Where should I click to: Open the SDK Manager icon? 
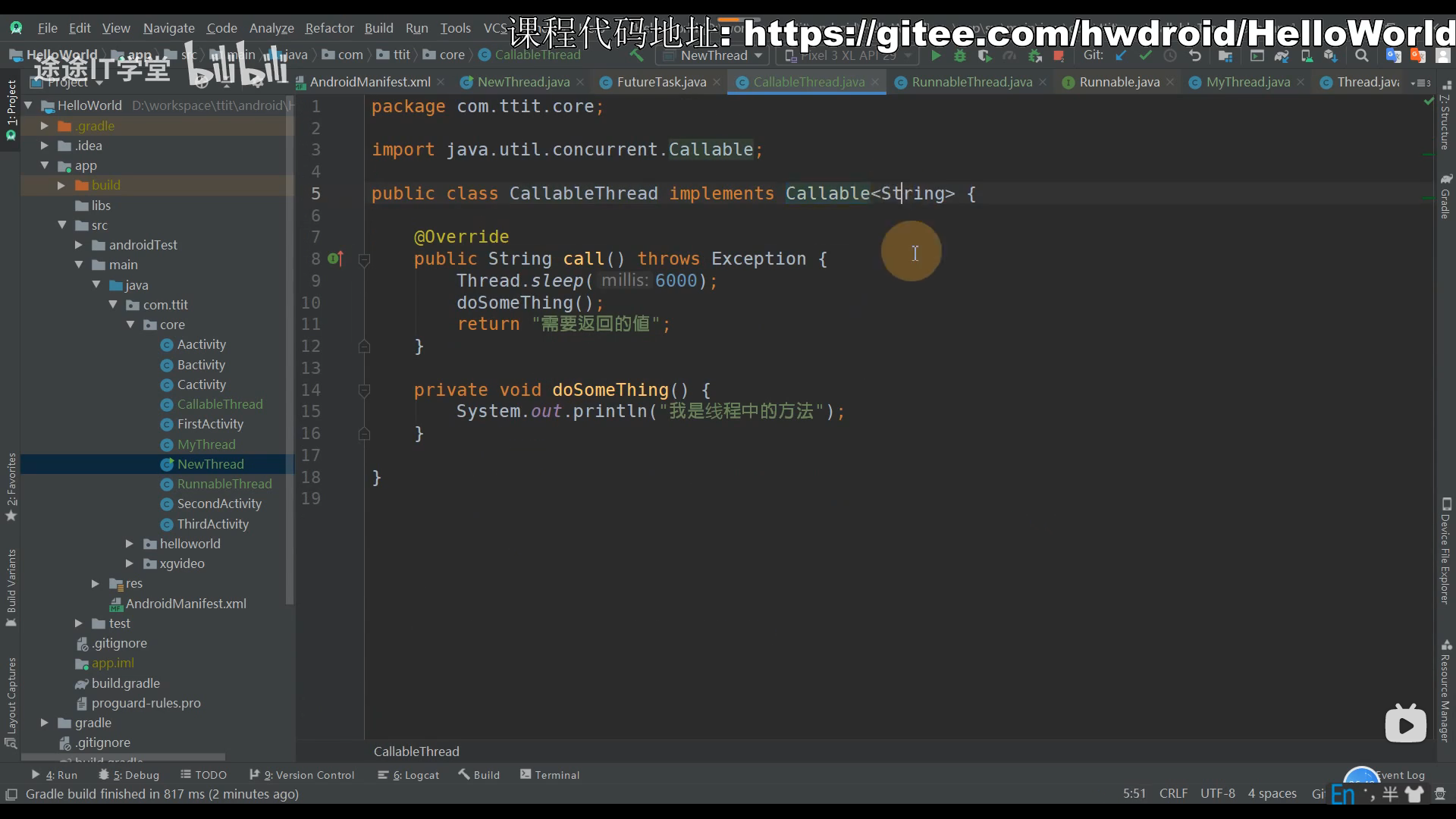click(x=1331, y=55)
